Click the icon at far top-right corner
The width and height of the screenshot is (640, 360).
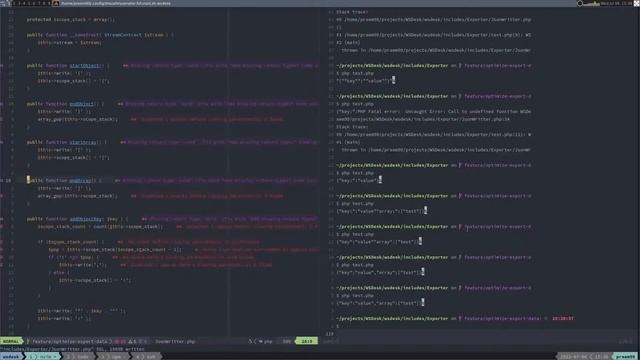point(636,3)
